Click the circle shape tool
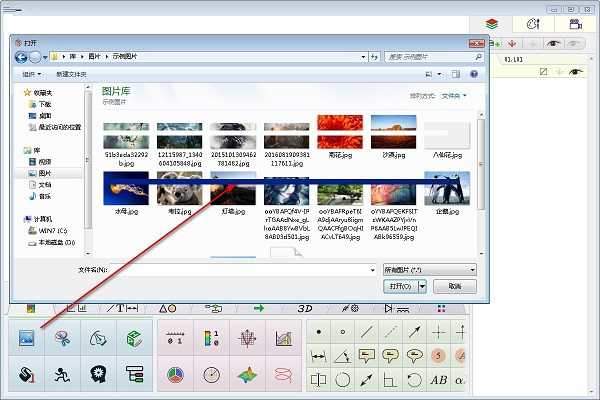Viewport: 600px width, 400px height. (343, 380)
